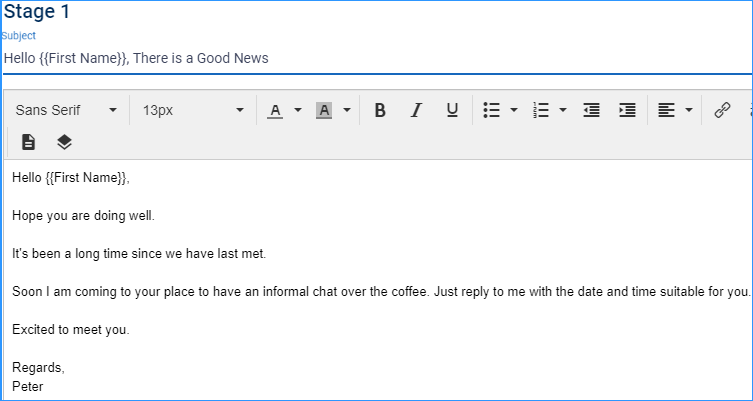Expand the highlight color dropdown arrow

tap(347, 110)
